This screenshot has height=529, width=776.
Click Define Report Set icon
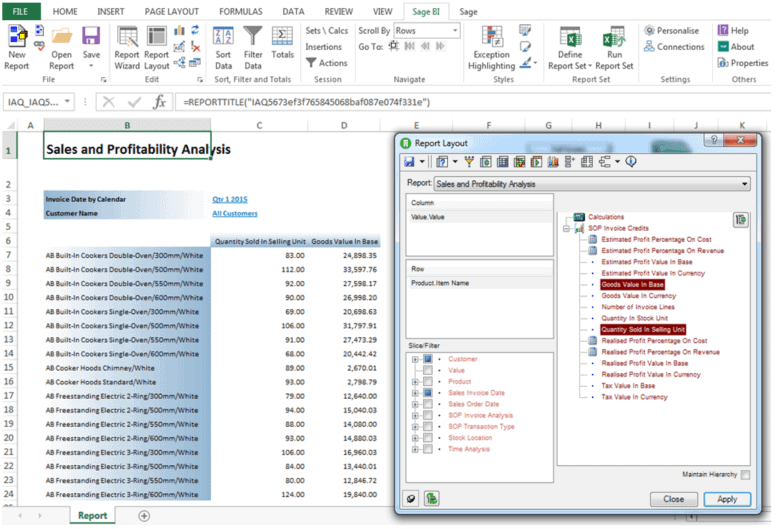point(570,37)
